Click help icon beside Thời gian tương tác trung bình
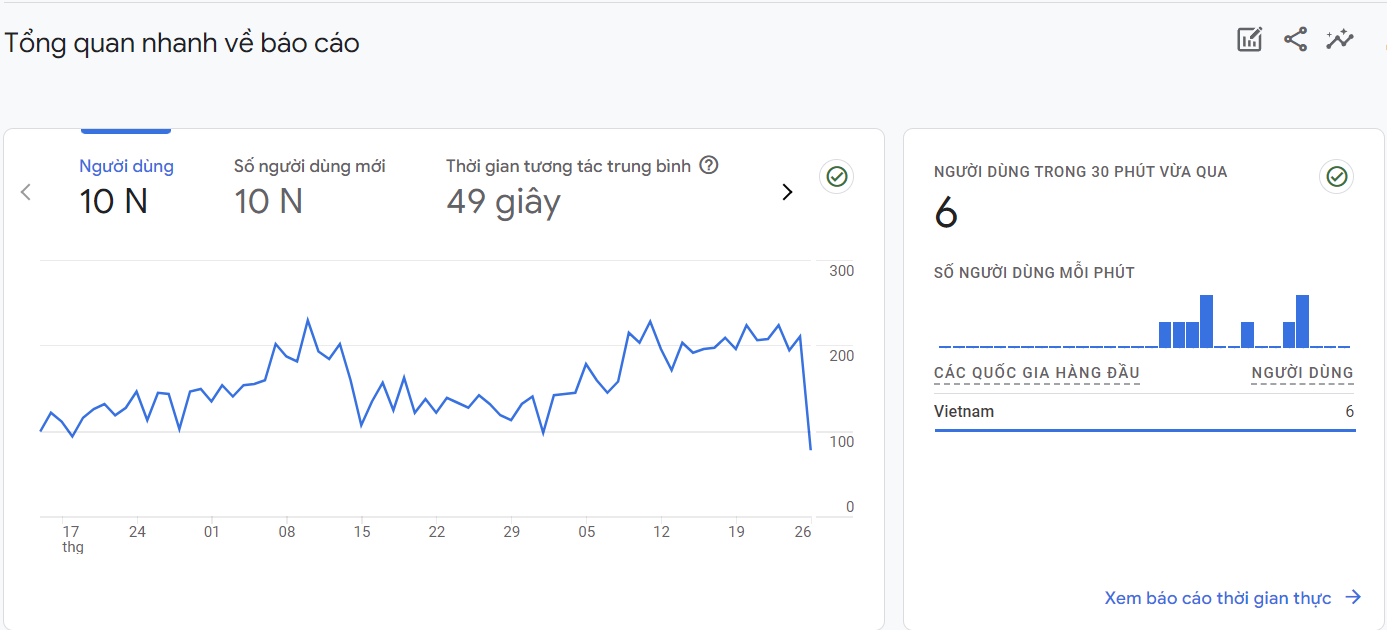Screen dimensions: 1387x630 tap(709, 166)
